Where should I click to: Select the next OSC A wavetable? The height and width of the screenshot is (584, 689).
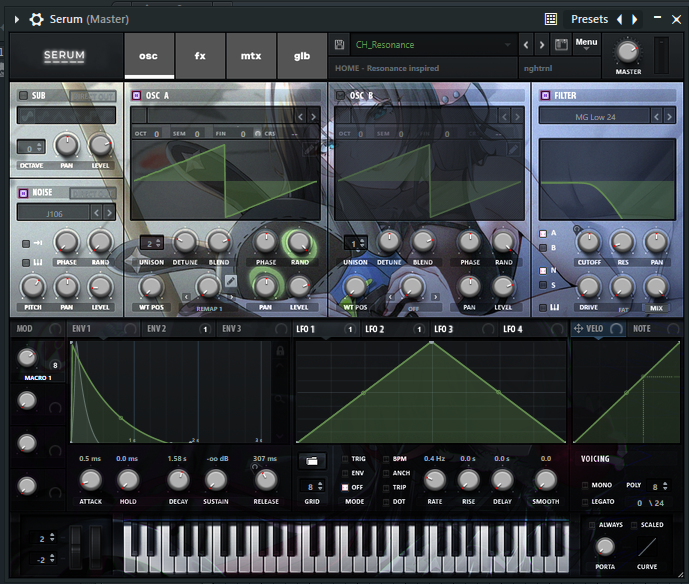(x=313, y=116)
